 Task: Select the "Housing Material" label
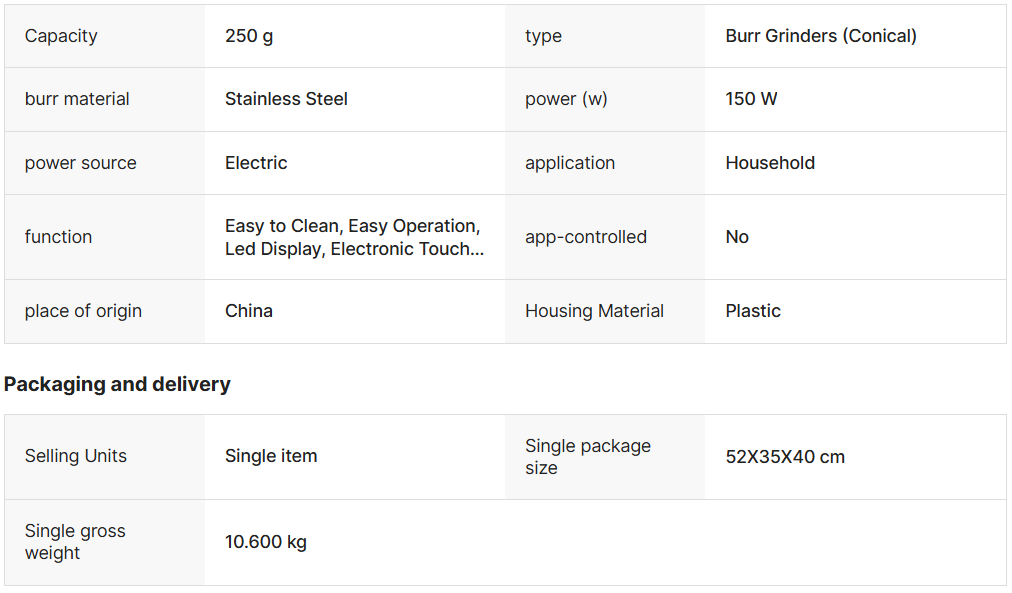click(594, 311)
